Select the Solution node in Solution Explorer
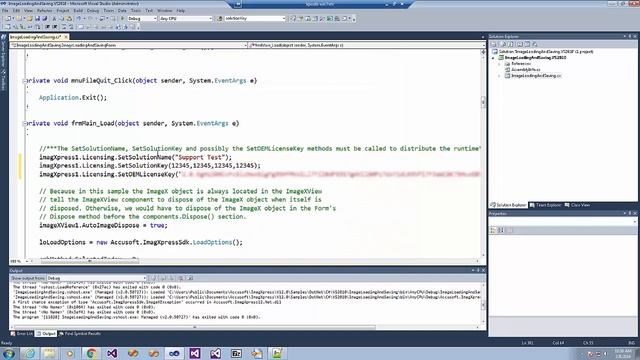640x360 pixels. [543, 52]
